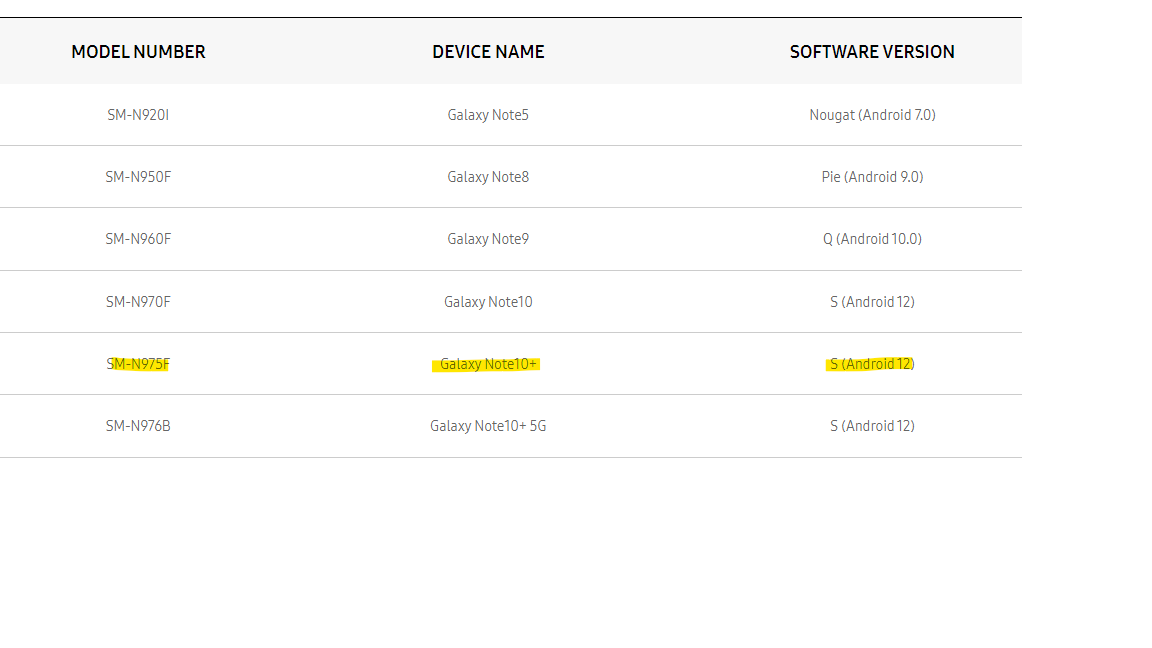Click the highlighted S (Android 12) version

[872, 363]
